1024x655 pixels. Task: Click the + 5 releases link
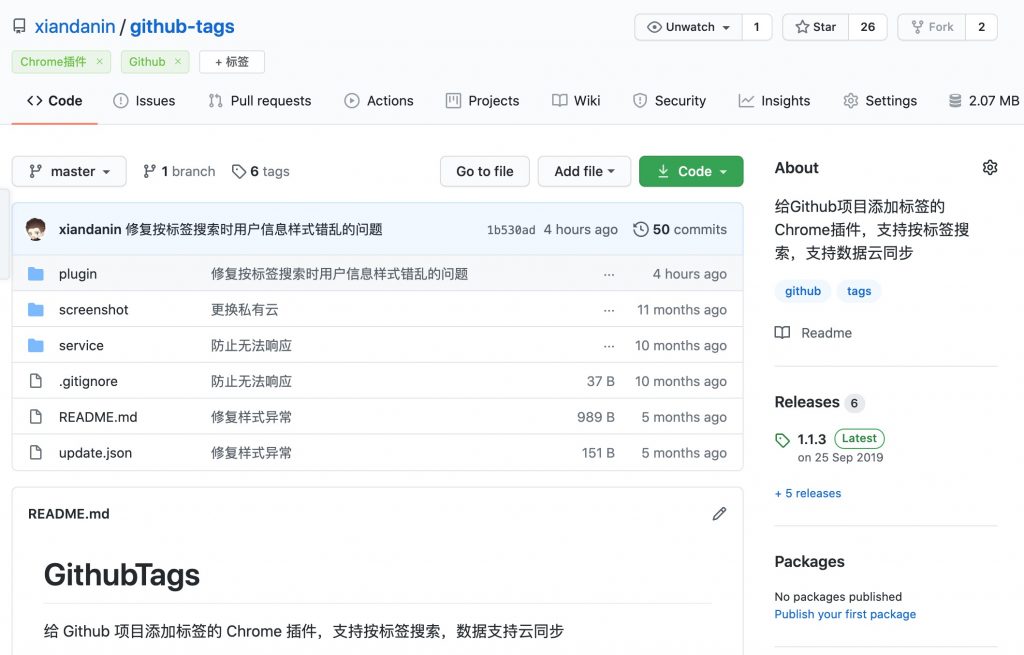tap(808, 493)
